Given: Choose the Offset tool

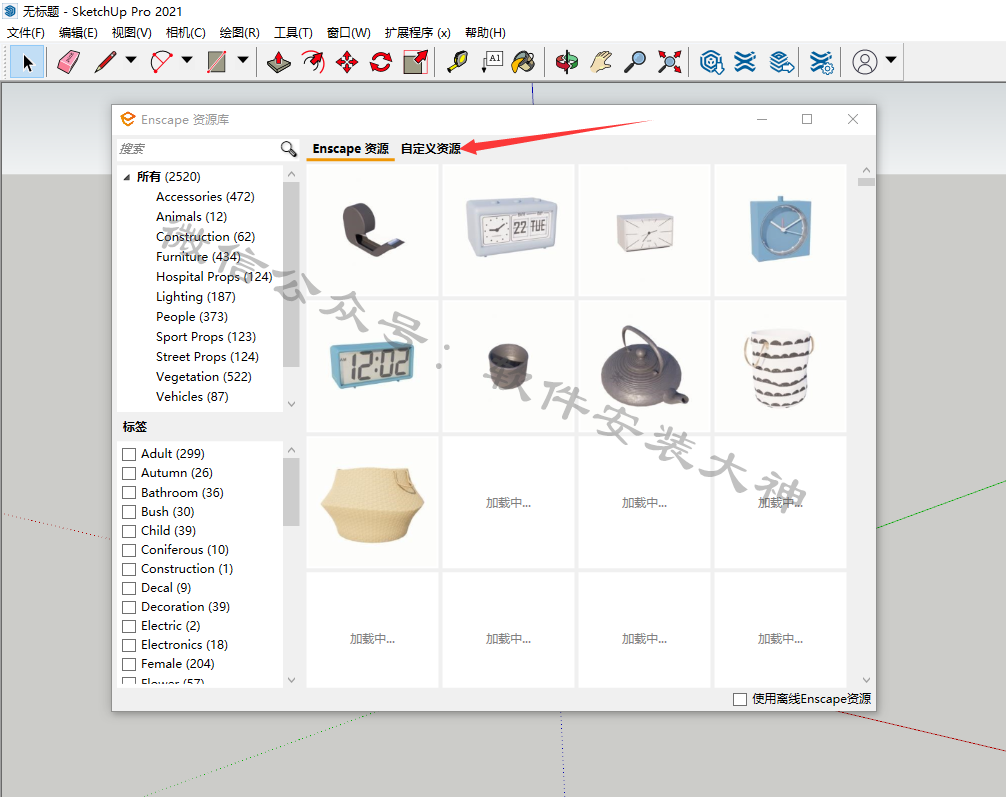Looking at the screenshot, I should (313, 62).
